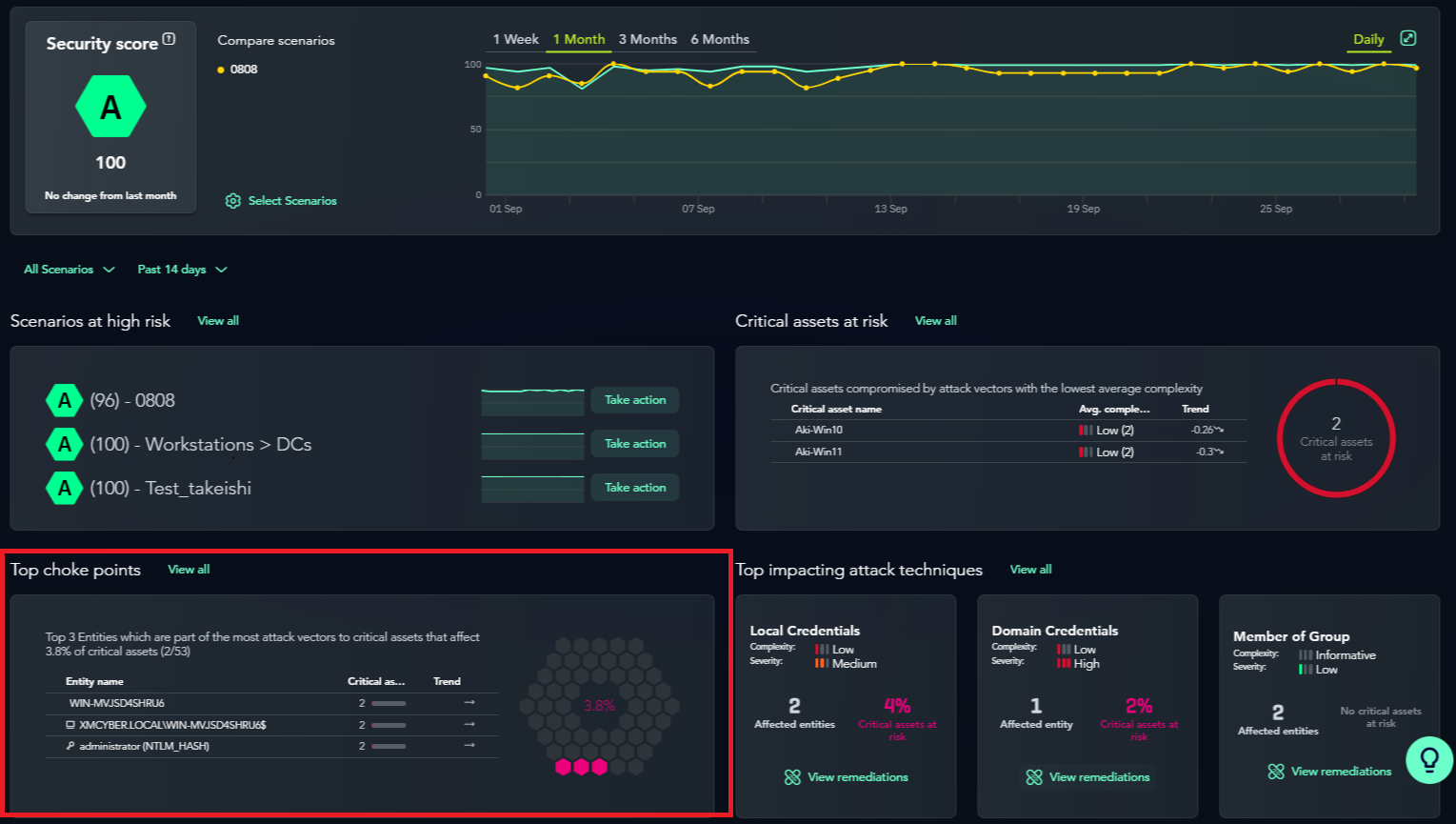This screenshot has height=824, width=1456.
Task: Click progress bar in WIN-MVJSD4SHRU6 row
Action: click(x=389, y=703)
